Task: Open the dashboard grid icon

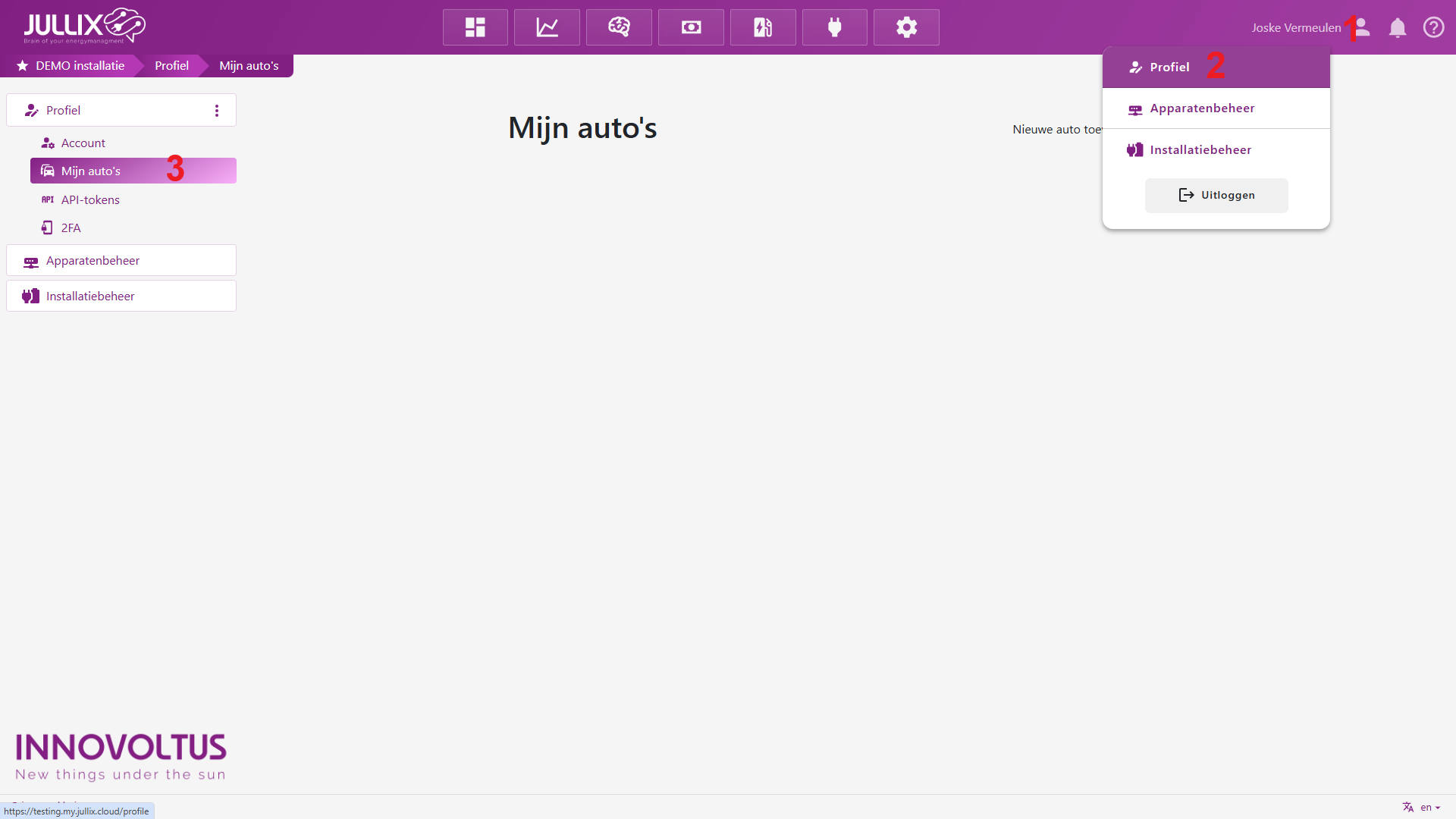Action: [475, 27]
